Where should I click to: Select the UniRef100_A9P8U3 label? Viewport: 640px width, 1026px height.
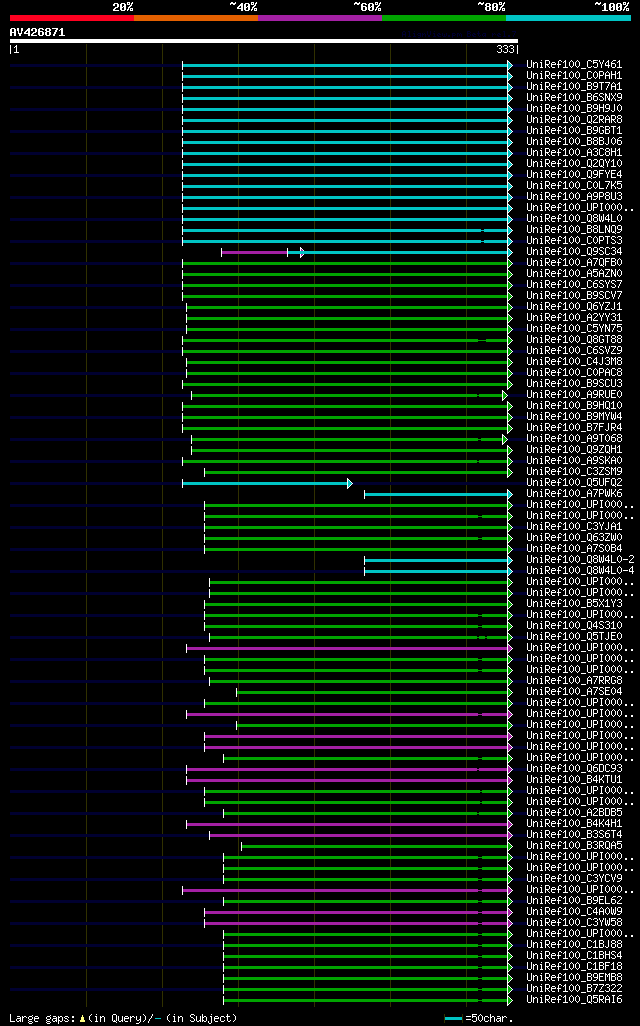click(x=574, y=196)
